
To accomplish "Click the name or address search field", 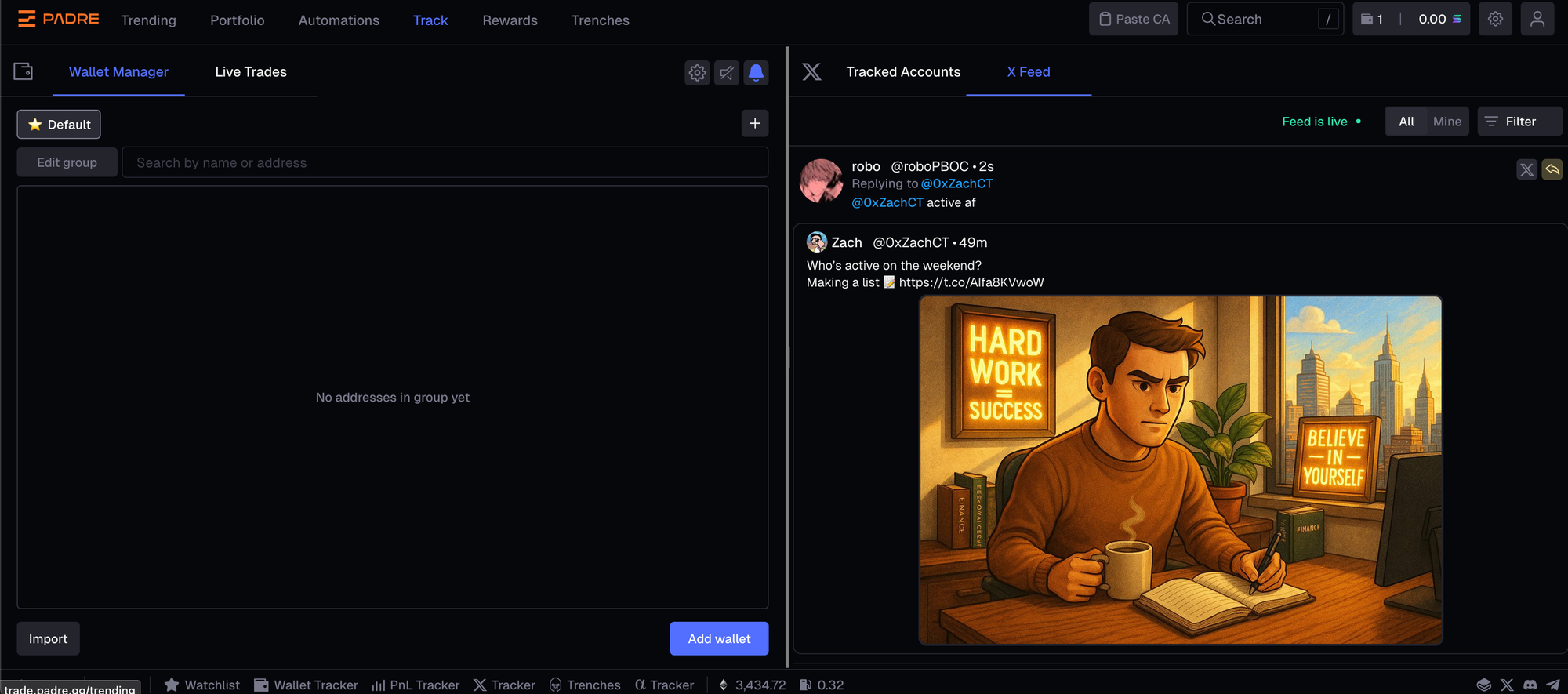I will point(445,162).
